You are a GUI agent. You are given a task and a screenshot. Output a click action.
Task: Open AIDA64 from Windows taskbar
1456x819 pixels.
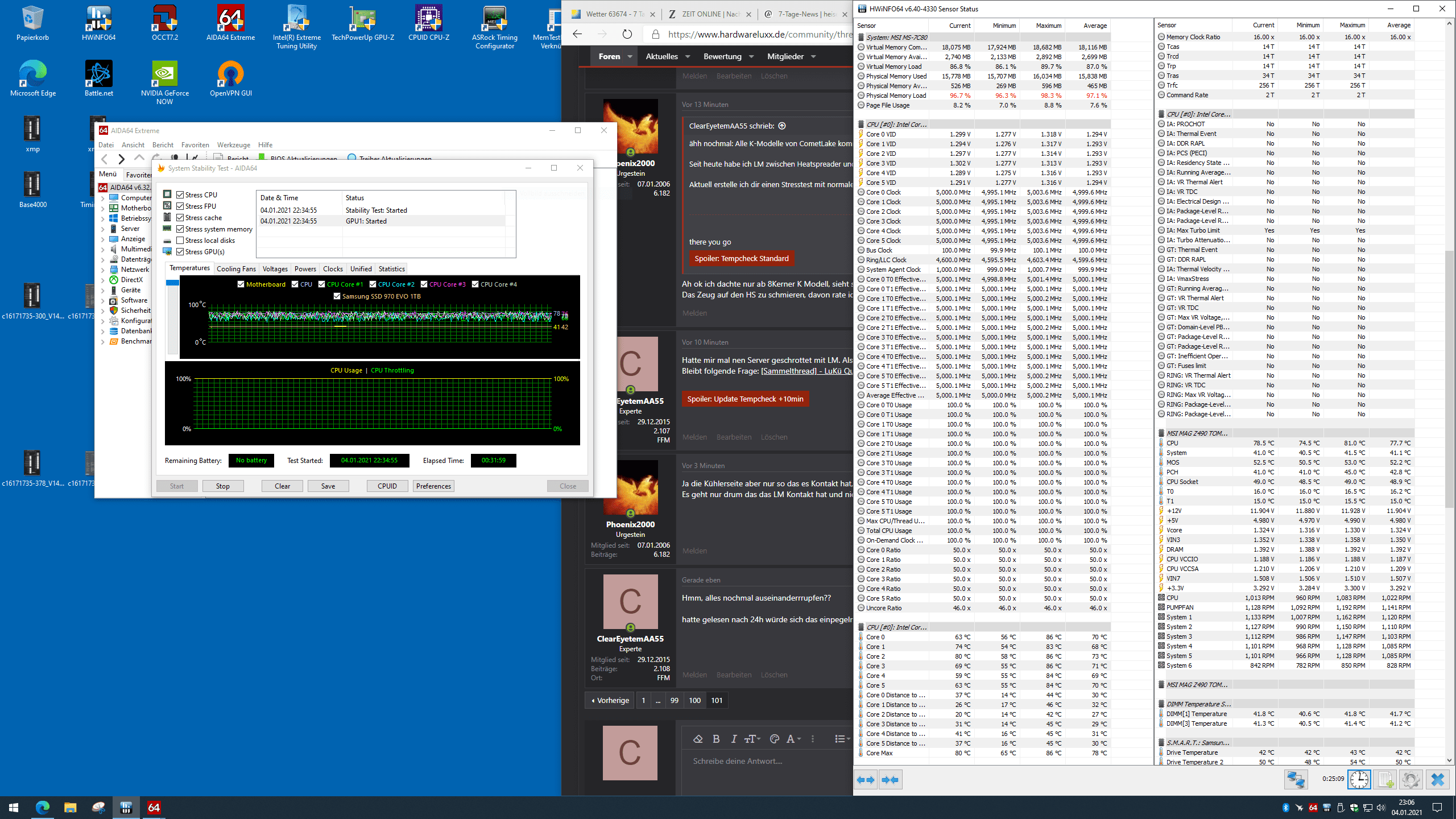154,808
